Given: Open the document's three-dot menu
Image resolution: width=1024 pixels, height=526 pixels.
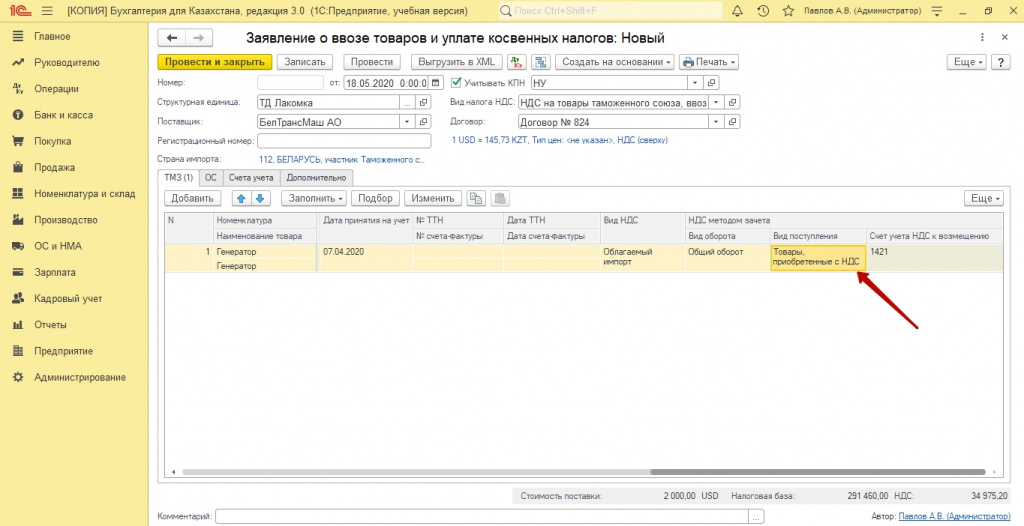Looking at the screenshot, I should coord(983,37).
